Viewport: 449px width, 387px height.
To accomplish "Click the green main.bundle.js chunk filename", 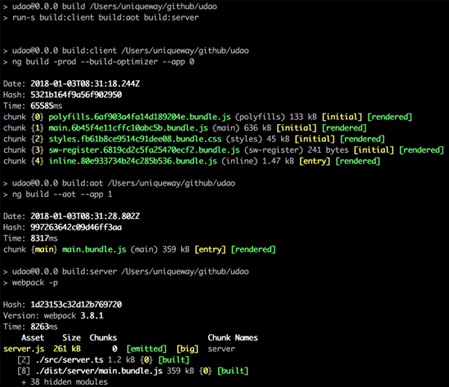I will coord(94,249).
